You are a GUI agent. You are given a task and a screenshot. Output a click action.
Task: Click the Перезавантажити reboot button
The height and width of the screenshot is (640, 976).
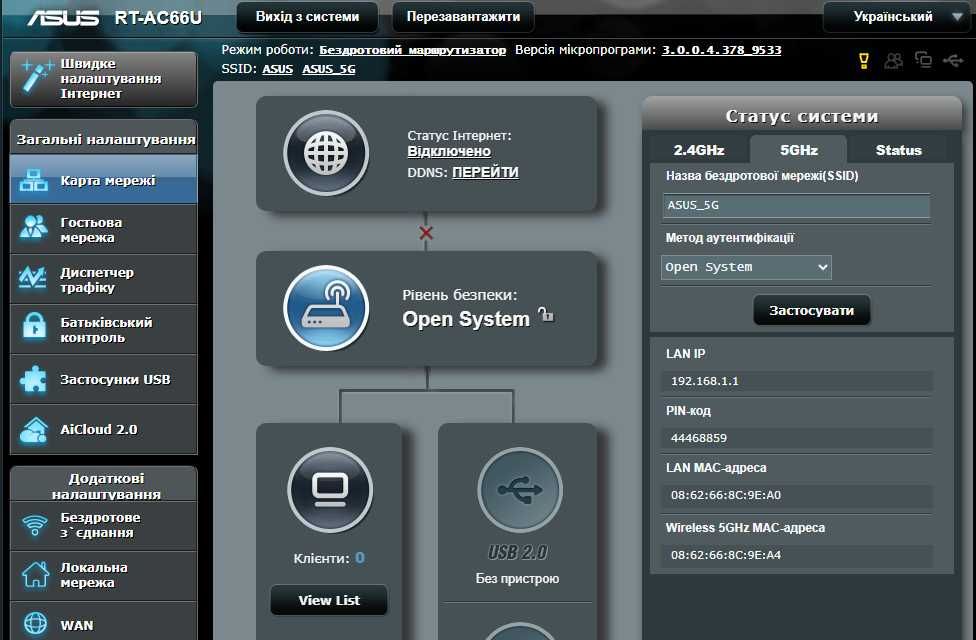coord(463,17)
